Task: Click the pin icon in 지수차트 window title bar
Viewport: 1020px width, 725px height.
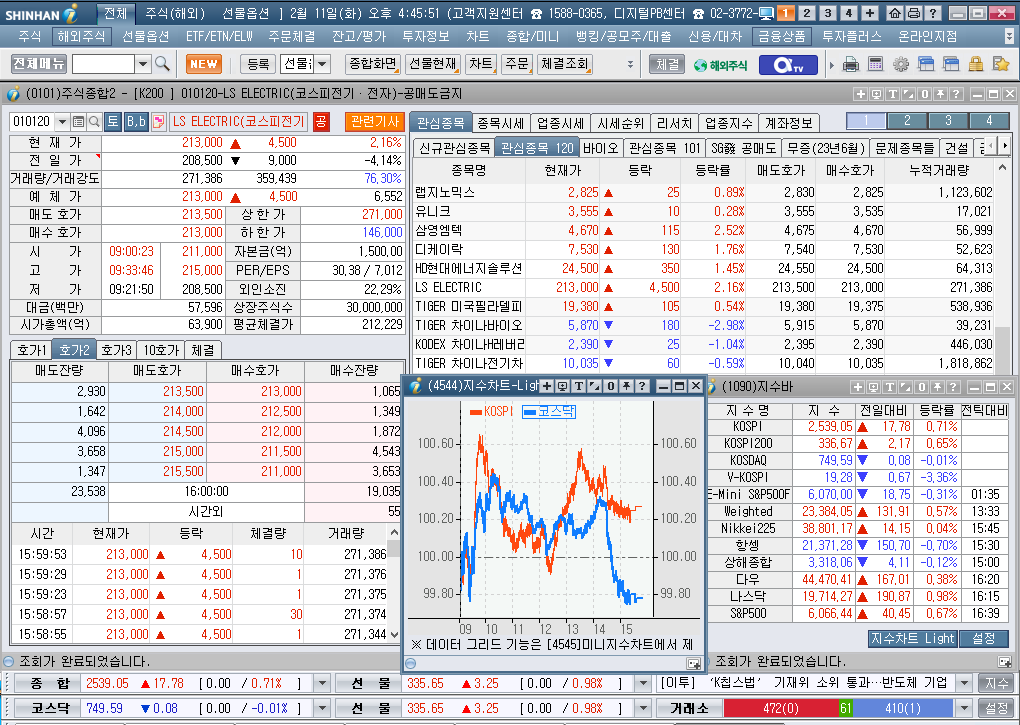Action: (x=626, y=386)
